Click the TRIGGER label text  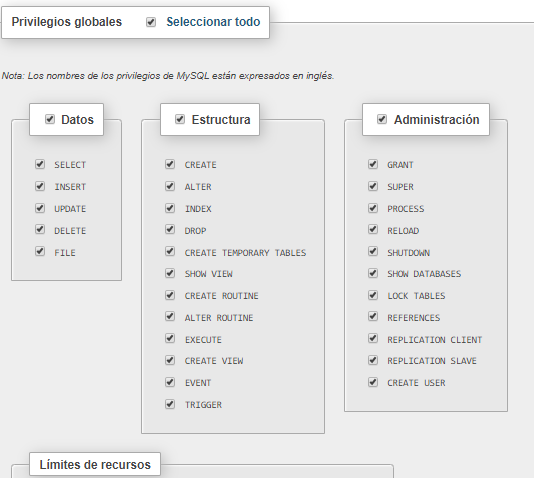pyautogui.click(x=203, y=405)
